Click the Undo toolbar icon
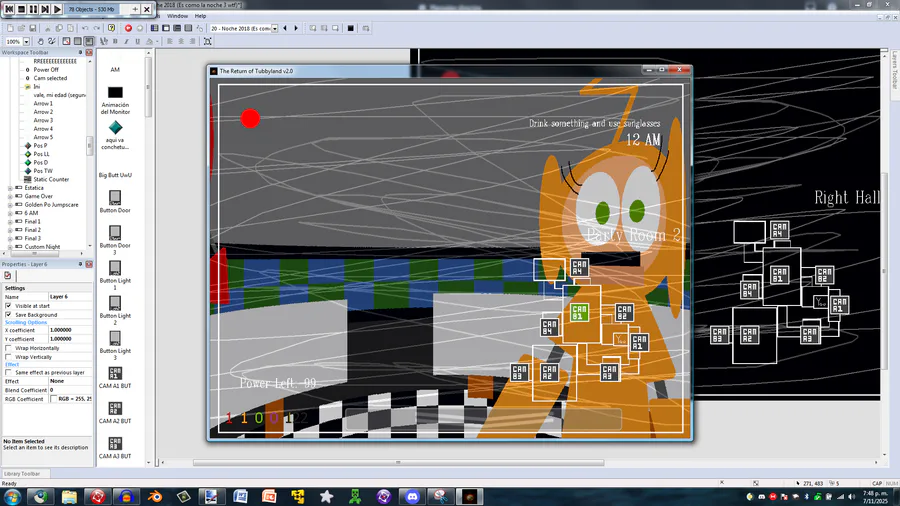This screenshot has height=506, width=900. point(85,28)
